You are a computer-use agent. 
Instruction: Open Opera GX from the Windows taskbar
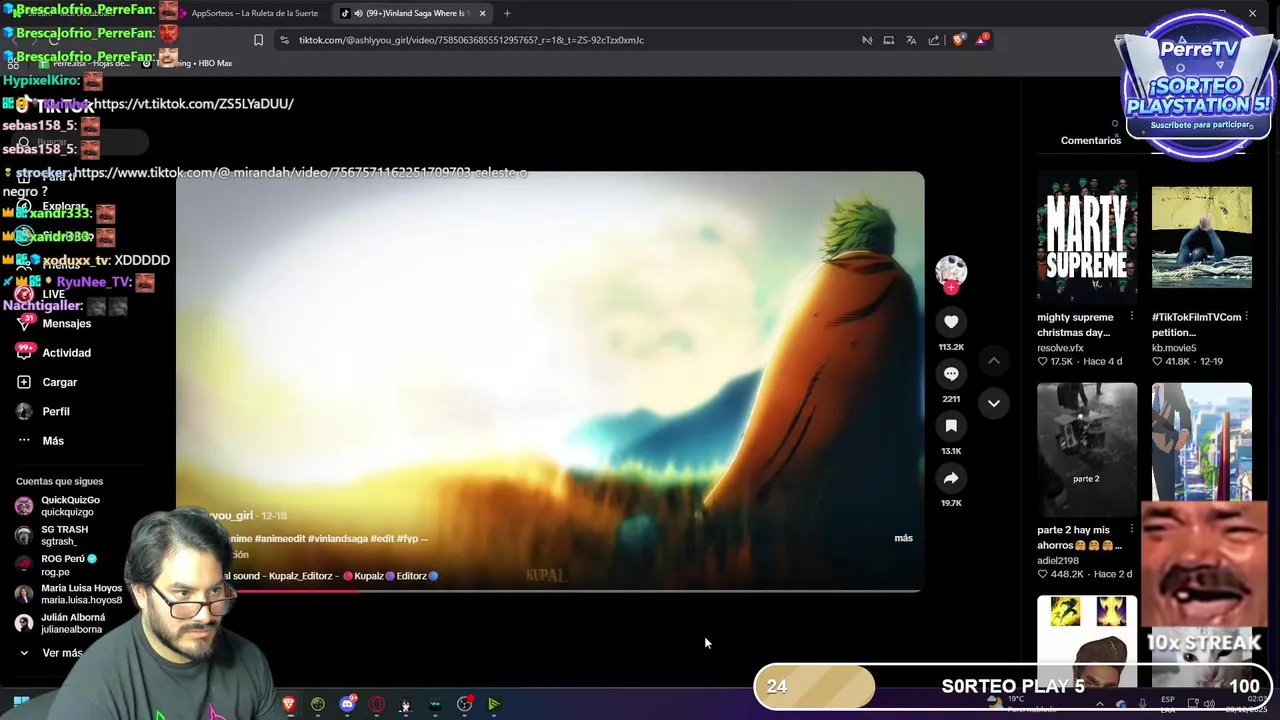point(377,704)
